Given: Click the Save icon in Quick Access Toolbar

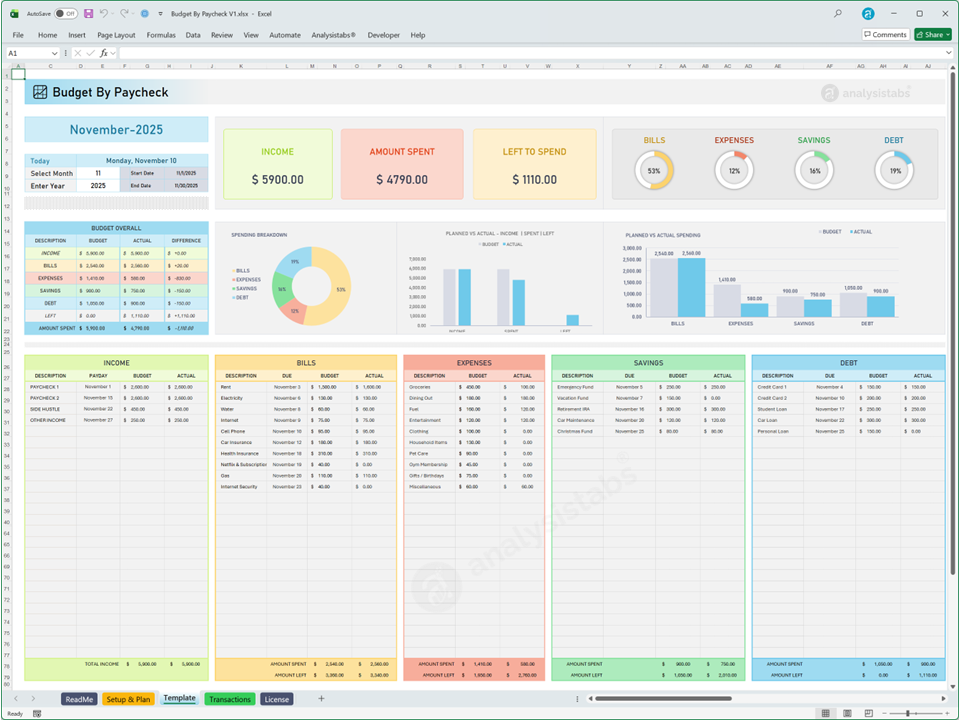Looking at the screenshot, I should (x=88, y=13).
